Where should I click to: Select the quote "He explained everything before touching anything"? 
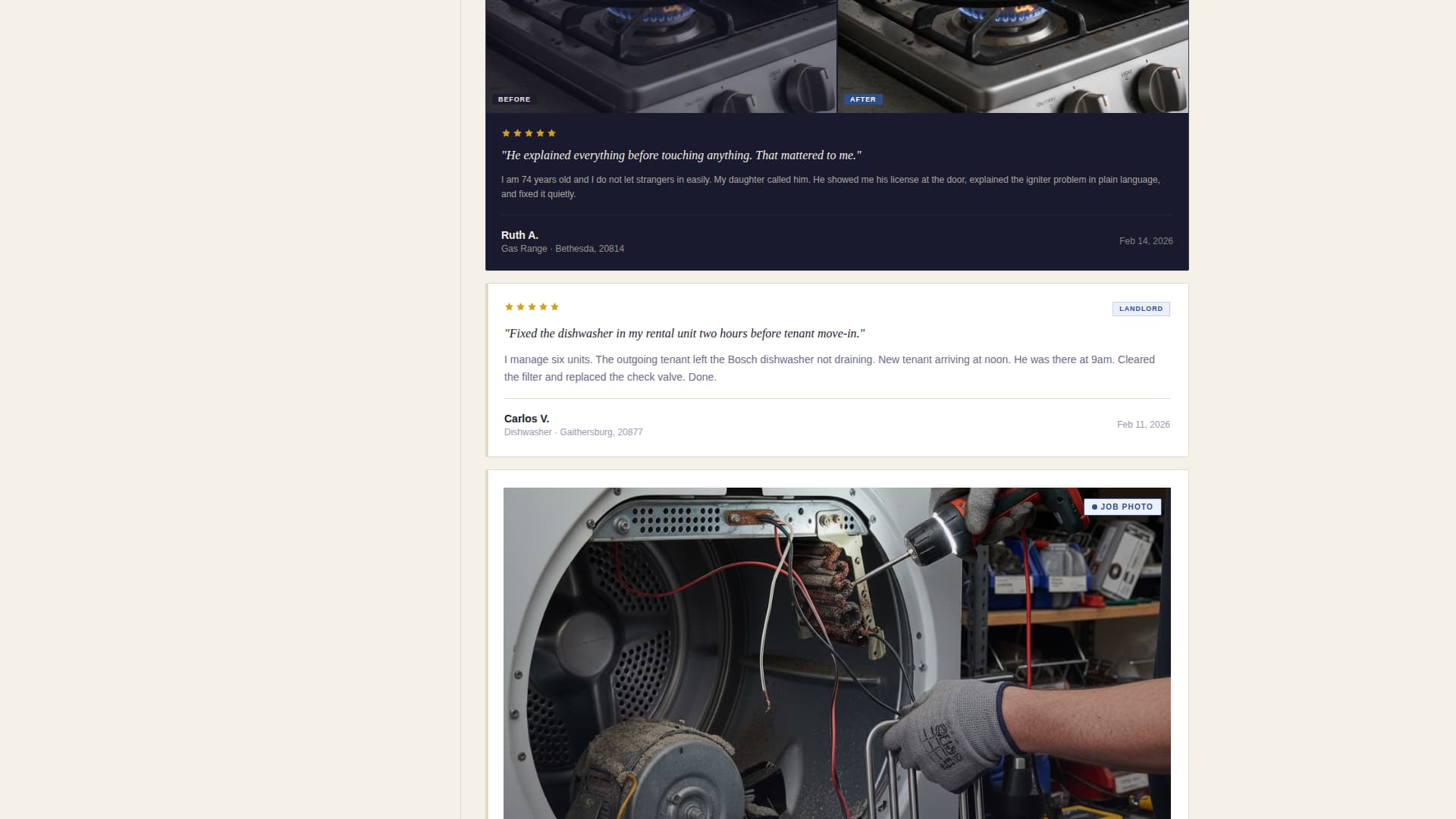point(681,155)
